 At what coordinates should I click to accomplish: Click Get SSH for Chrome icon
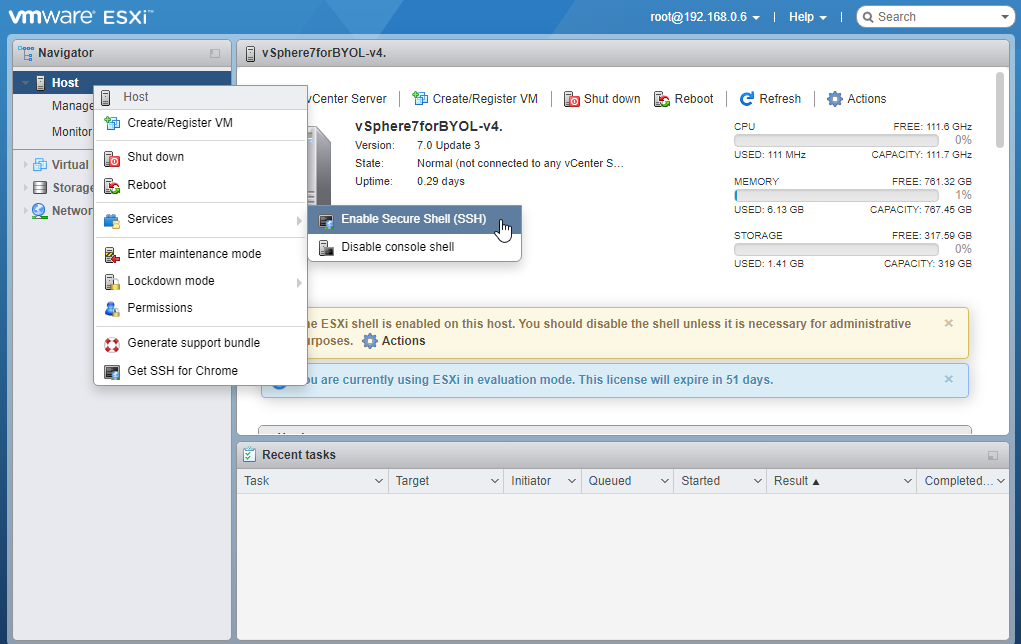(x=112, y=371)
